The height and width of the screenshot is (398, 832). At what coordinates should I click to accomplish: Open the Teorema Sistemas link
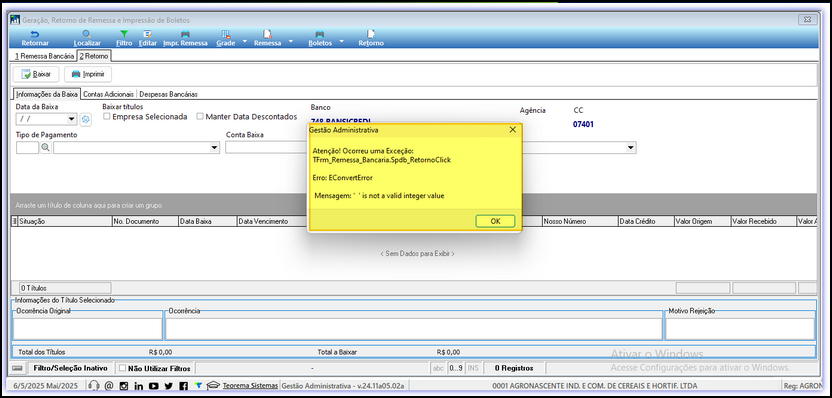pyautogui.click(x=250, y=386)
